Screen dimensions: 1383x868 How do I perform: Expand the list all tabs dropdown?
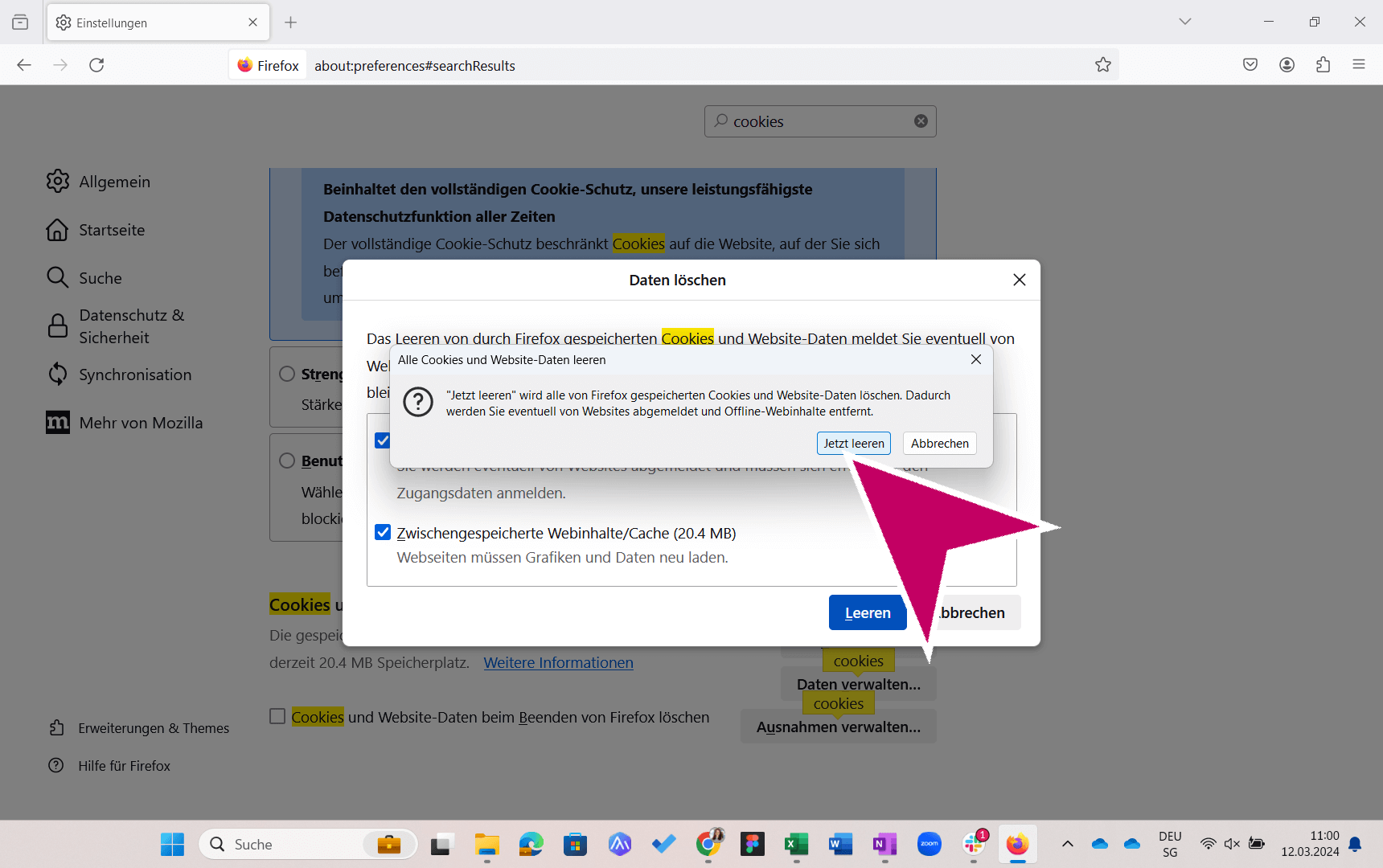(x=1184, y=22)
